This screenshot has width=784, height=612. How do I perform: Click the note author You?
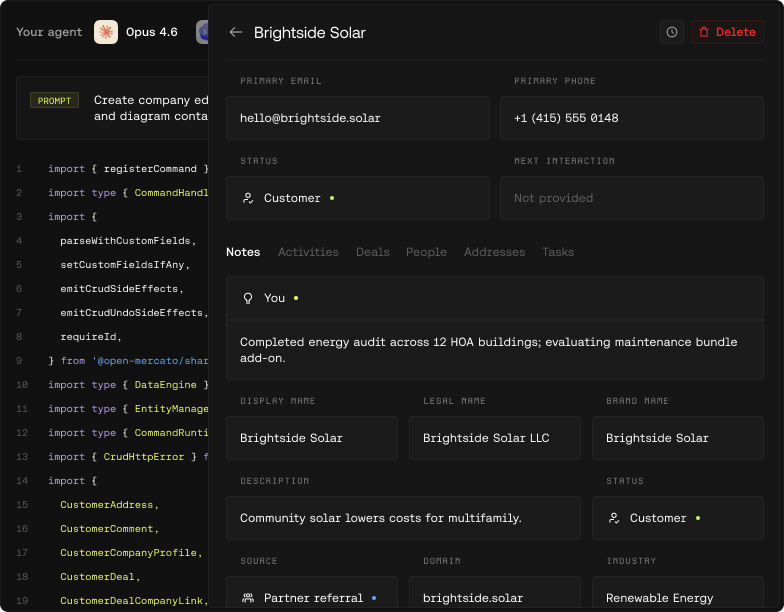pos(274,298)
